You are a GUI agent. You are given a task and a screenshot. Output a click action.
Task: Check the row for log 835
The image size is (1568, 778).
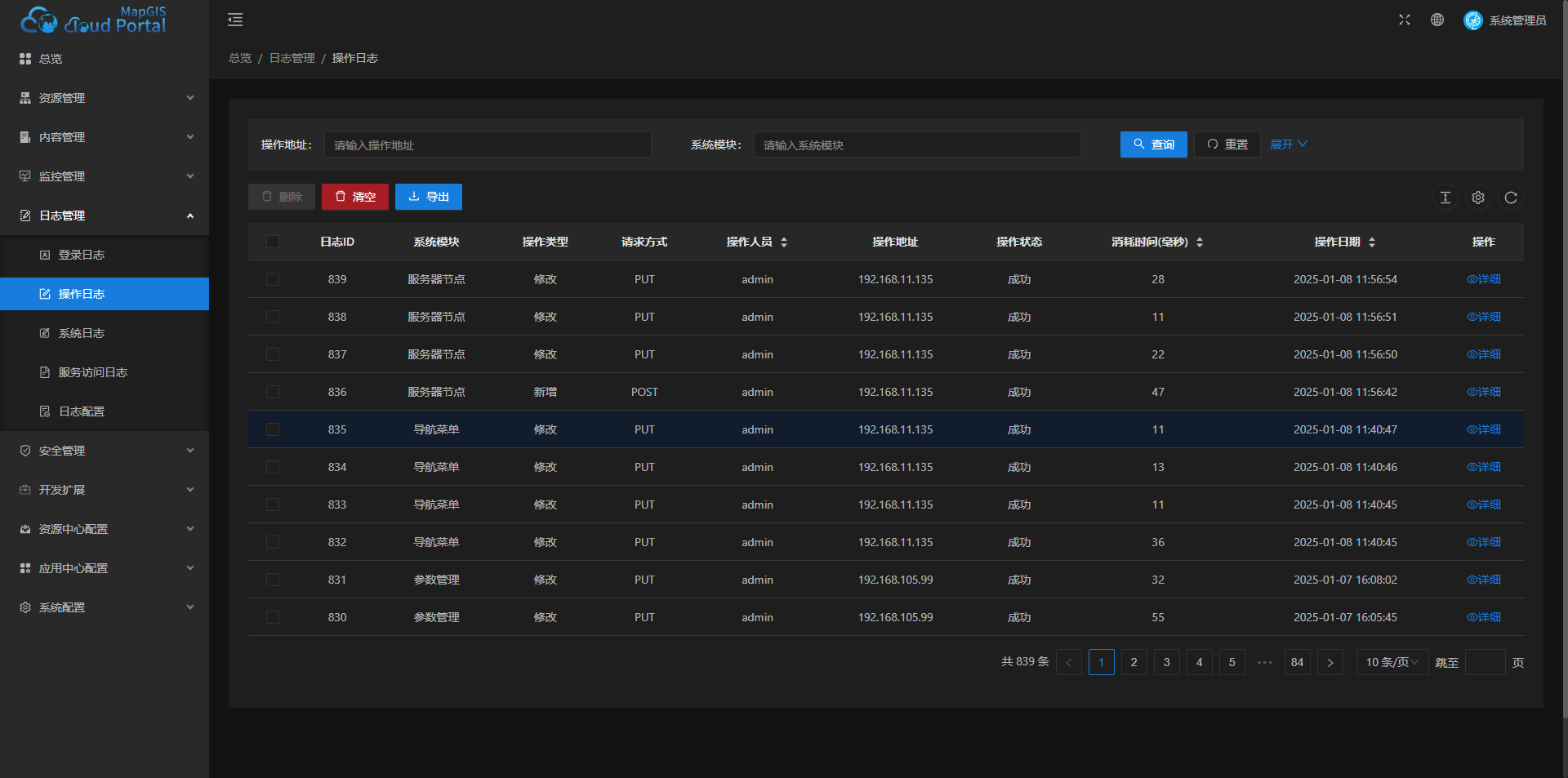[x=273, y=429]
